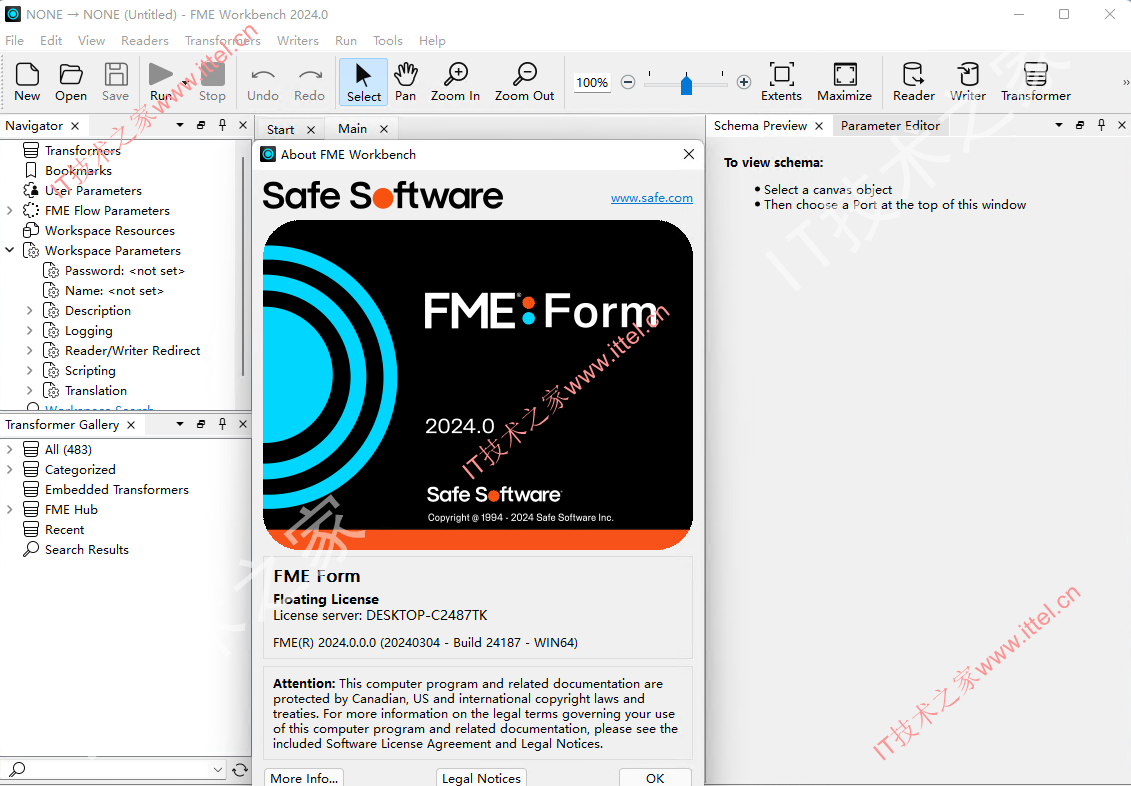Collapse the Workspace Parameters node
The width and height of the screenshot is (1131, 786).
pos(9,250)
